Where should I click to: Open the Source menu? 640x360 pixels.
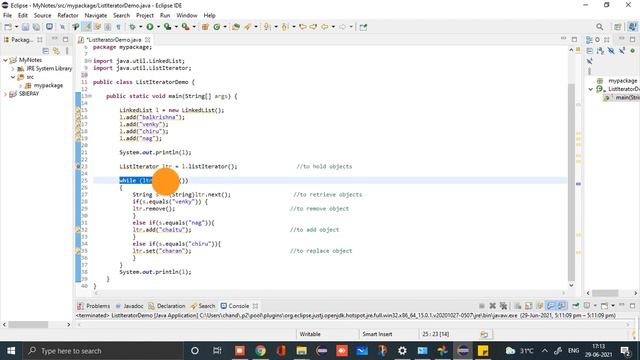point(42,16)
